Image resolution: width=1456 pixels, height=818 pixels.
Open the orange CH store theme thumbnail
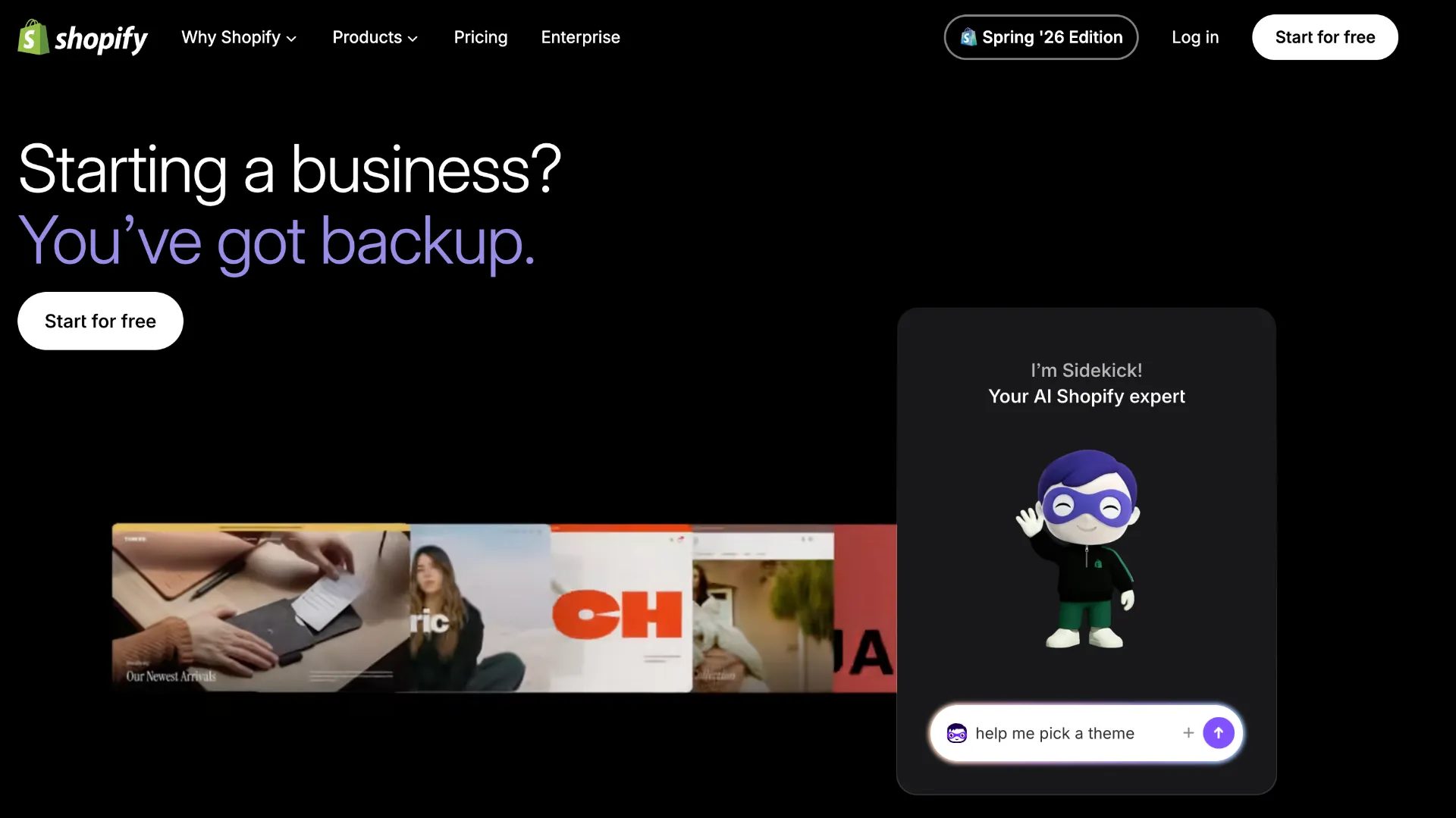pos(621,607)
